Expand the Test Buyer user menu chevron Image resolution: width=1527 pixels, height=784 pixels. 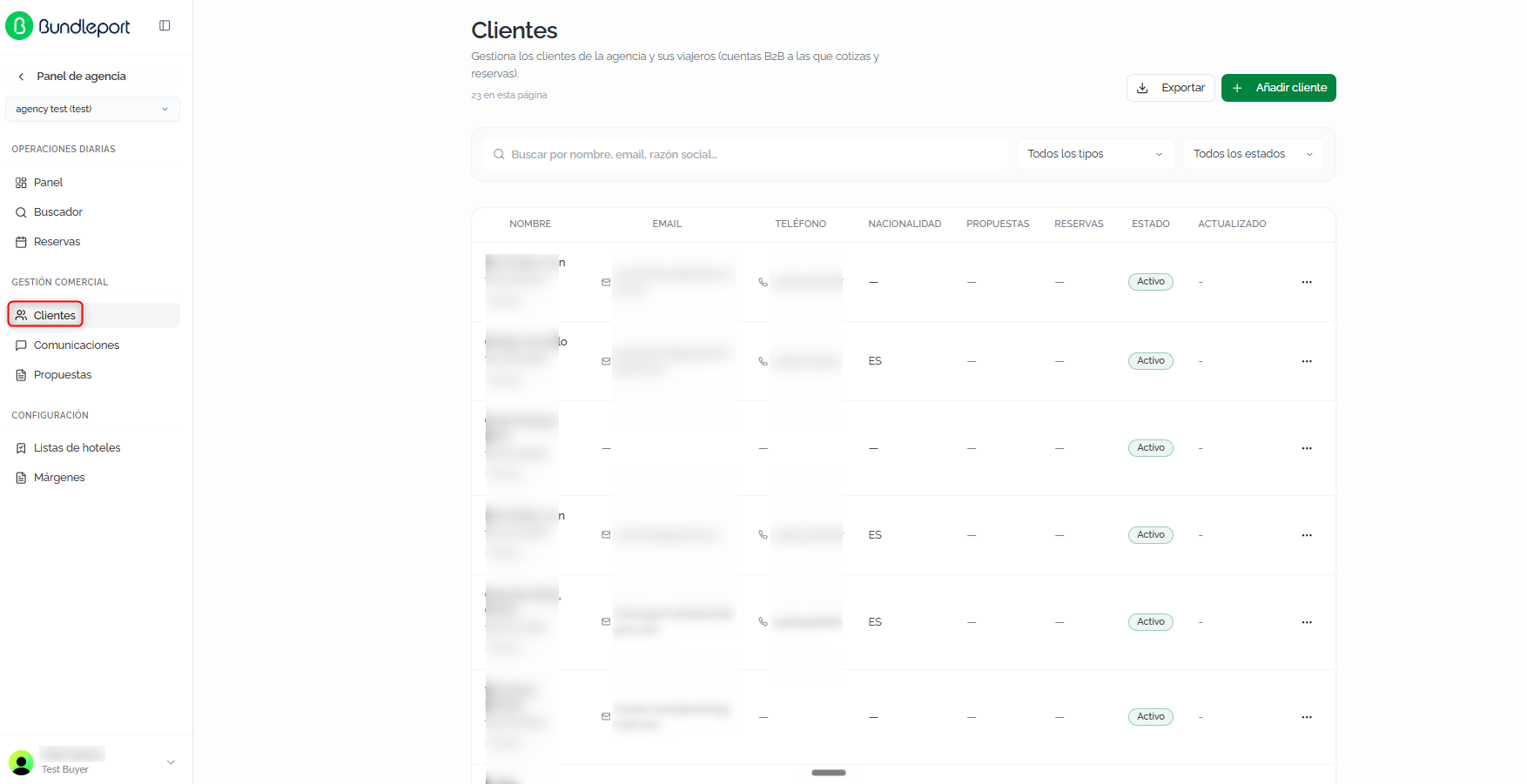tap(171, 762)
